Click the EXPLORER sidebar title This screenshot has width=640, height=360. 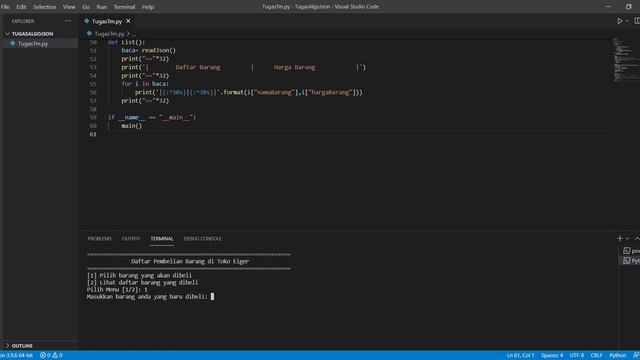coord(23,21)
